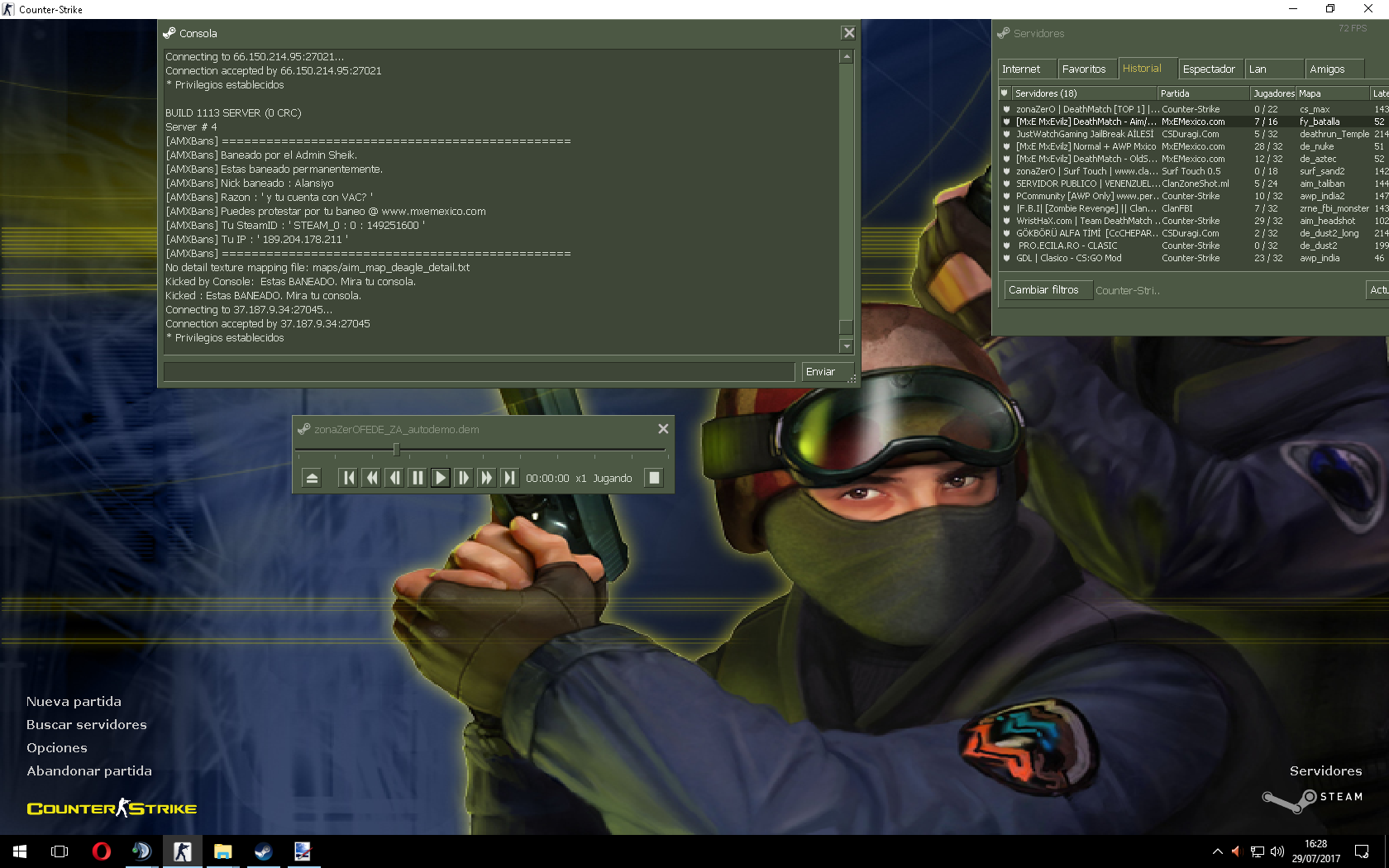Click the eject/load demo button in demo player
This screenshot has height=868, width=1389.
[x=312, y=478]
